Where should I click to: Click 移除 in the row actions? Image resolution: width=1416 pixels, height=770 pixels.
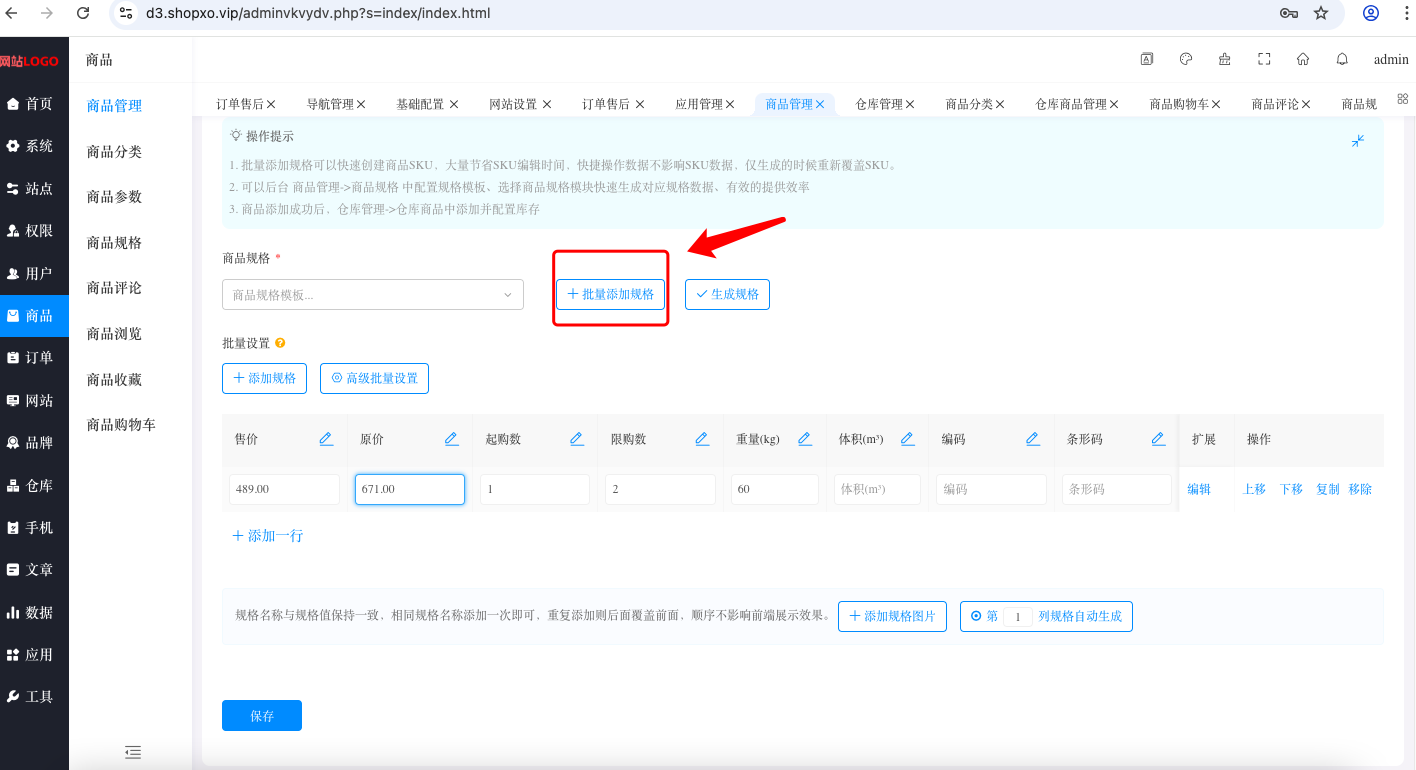click(1360, 489)
